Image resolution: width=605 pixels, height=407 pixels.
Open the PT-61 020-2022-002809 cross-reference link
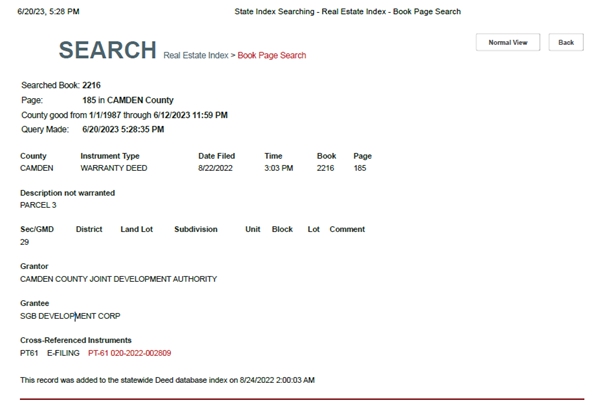coord(129,353)
